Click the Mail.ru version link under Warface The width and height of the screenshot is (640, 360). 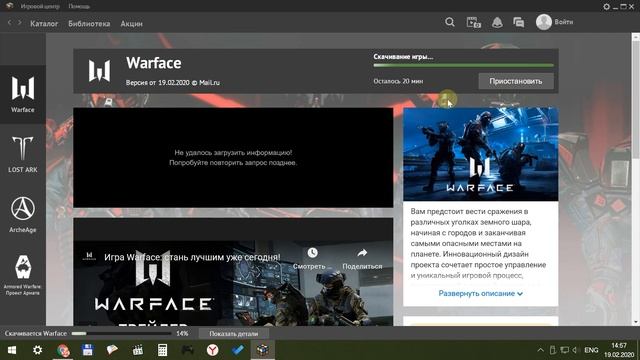click(173, 82)
